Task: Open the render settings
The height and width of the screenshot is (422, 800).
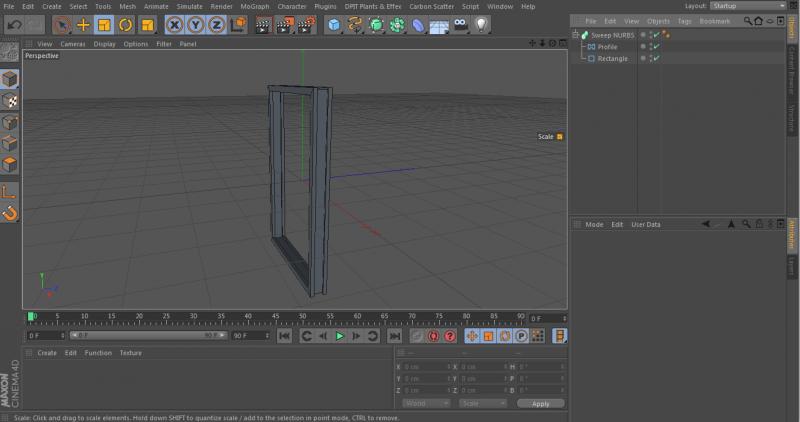Action: click(306, 24)
